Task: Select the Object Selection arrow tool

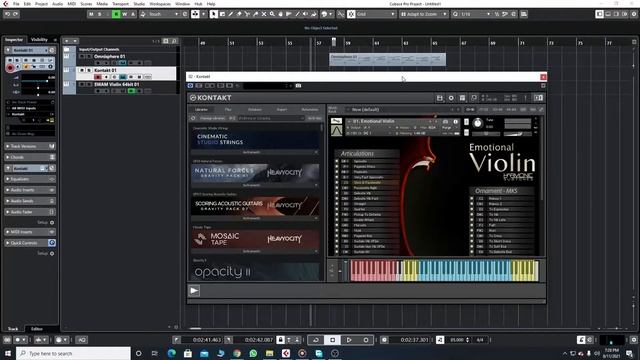Action: click(x=213, y=14)
